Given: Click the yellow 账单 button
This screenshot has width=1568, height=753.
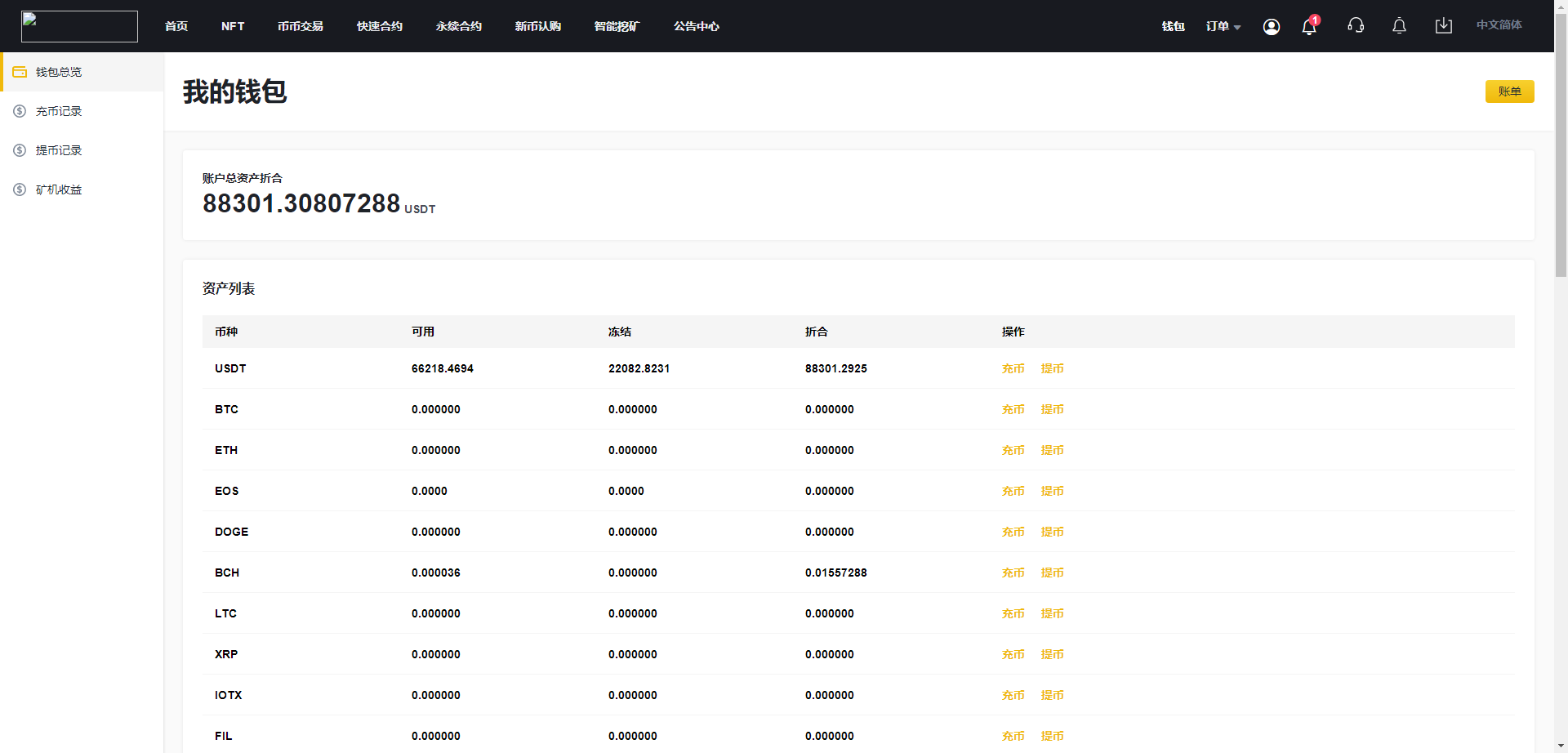Looking at the screenshot, I should click(1509, 91).
